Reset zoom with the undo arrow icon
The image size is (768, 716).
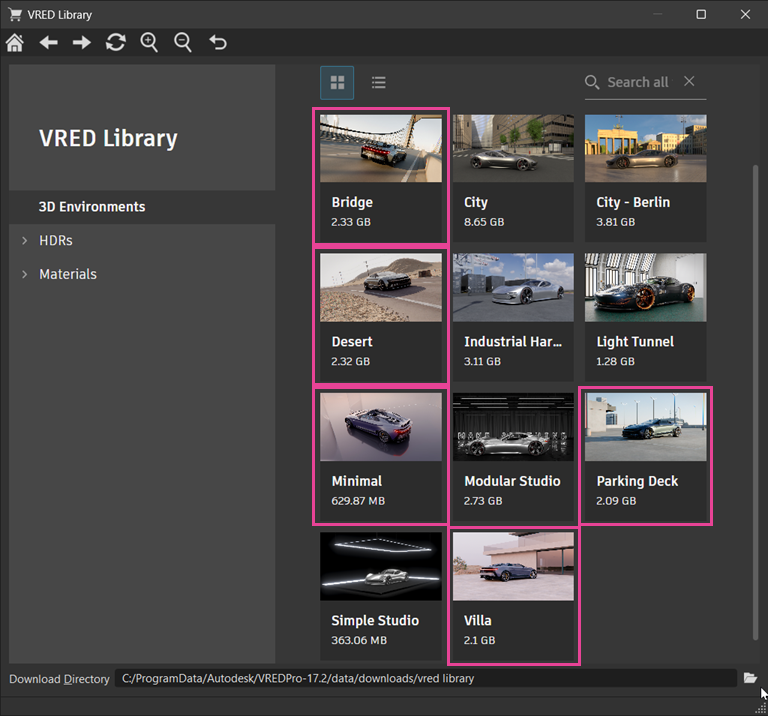pos(218,43)
